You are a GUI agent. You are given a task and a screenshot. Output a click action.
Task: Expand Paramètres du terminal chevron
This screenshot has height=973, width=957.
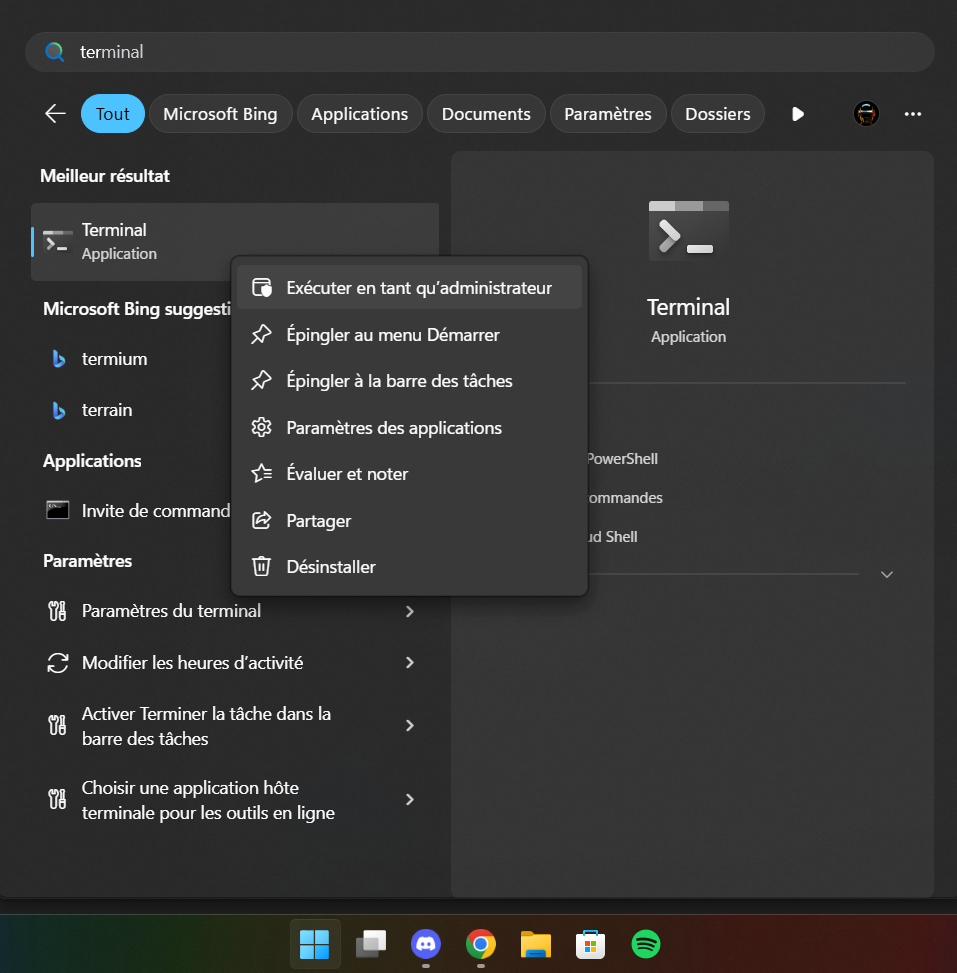point(409,611)
